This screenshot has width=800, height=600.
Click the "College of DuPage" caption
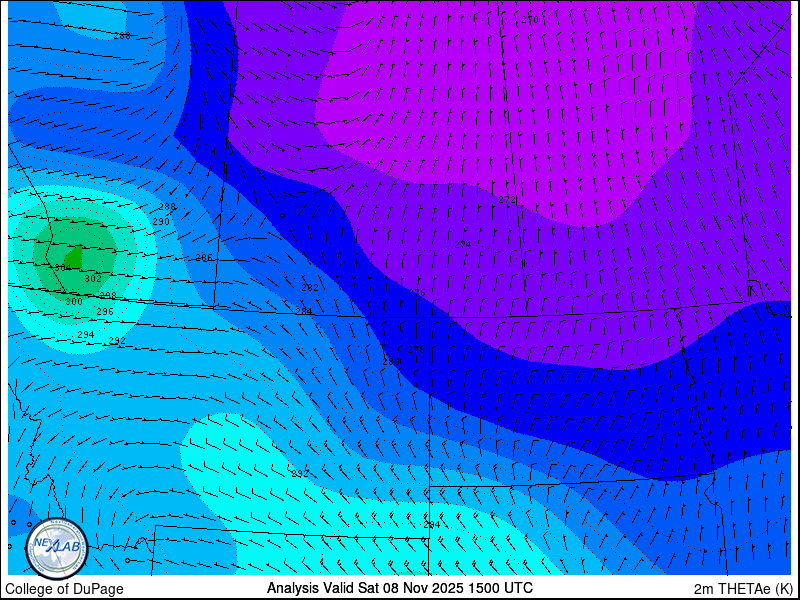tap(64, 589)
